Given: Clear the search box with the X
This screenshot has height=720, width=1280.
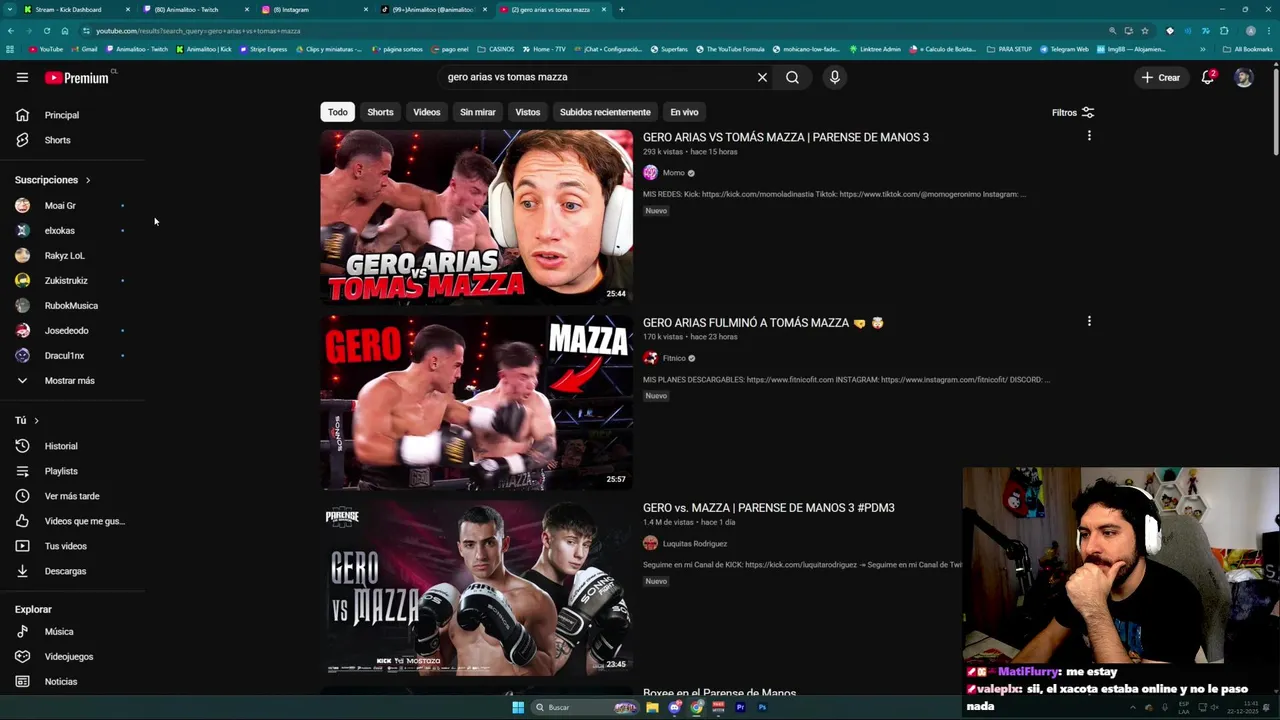Looking at the screenshot, I should [x=762, y=77].
